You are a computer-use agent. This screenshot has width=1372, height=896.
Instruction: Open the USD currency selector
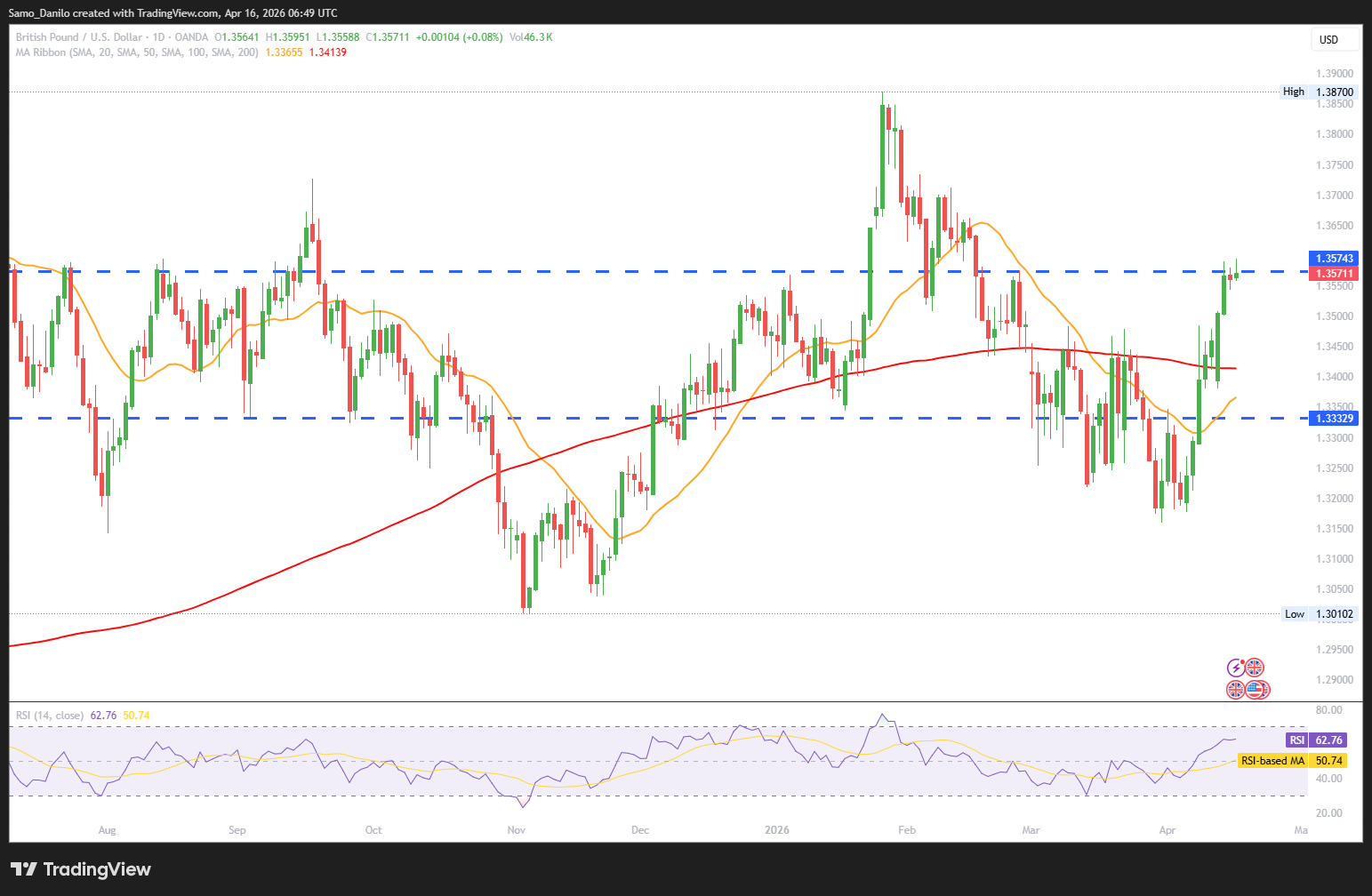pyautogui.click(x=1335, y=39)
